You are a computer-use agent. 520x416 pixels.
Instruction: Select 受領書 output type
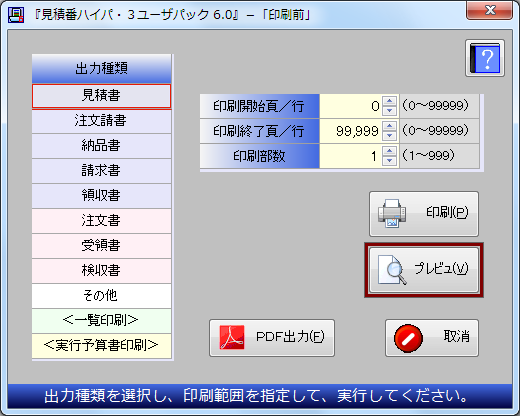(x=101, y=246)
